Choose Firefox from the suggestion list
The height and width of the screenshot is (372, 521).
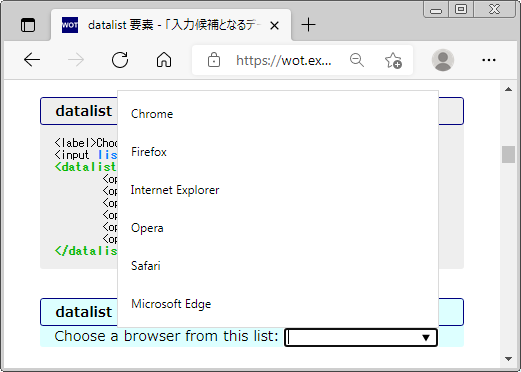click(x=278, y=152)
